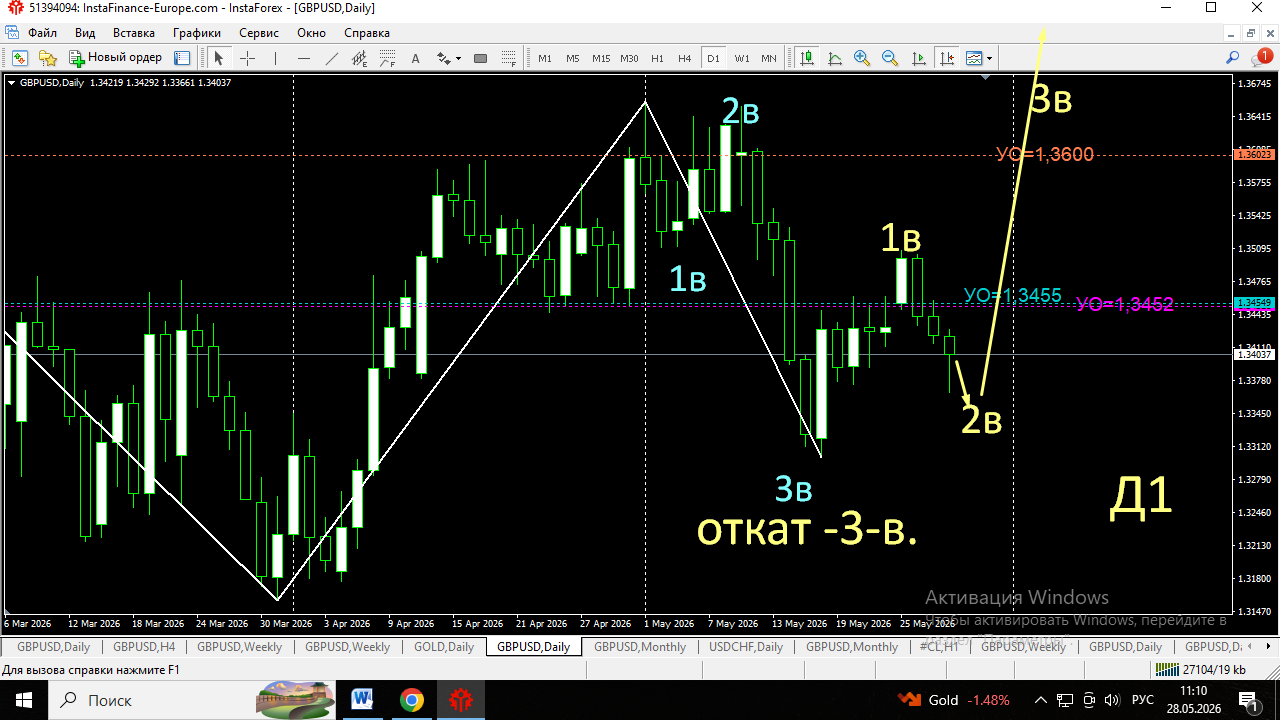Select the Trendline drawing tool
This screenshot has height=720, width=1280.
pos(331,58)
